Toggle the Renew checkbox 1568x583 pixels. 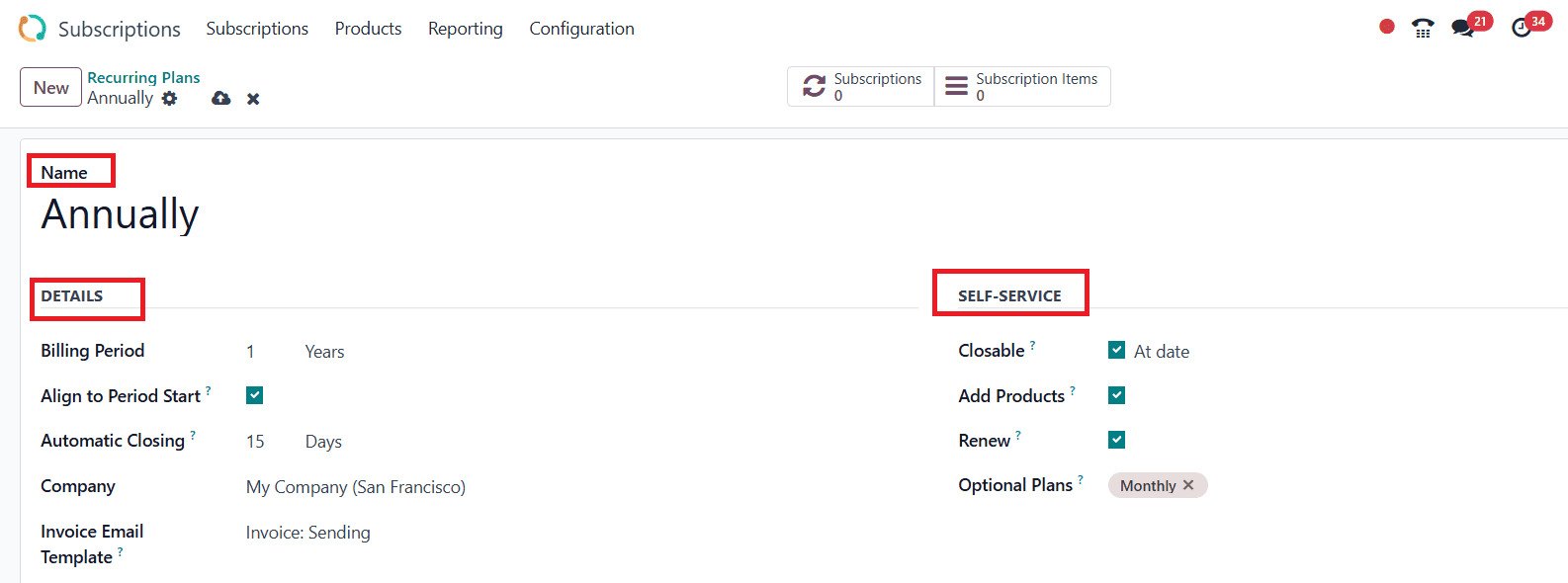1116,440
